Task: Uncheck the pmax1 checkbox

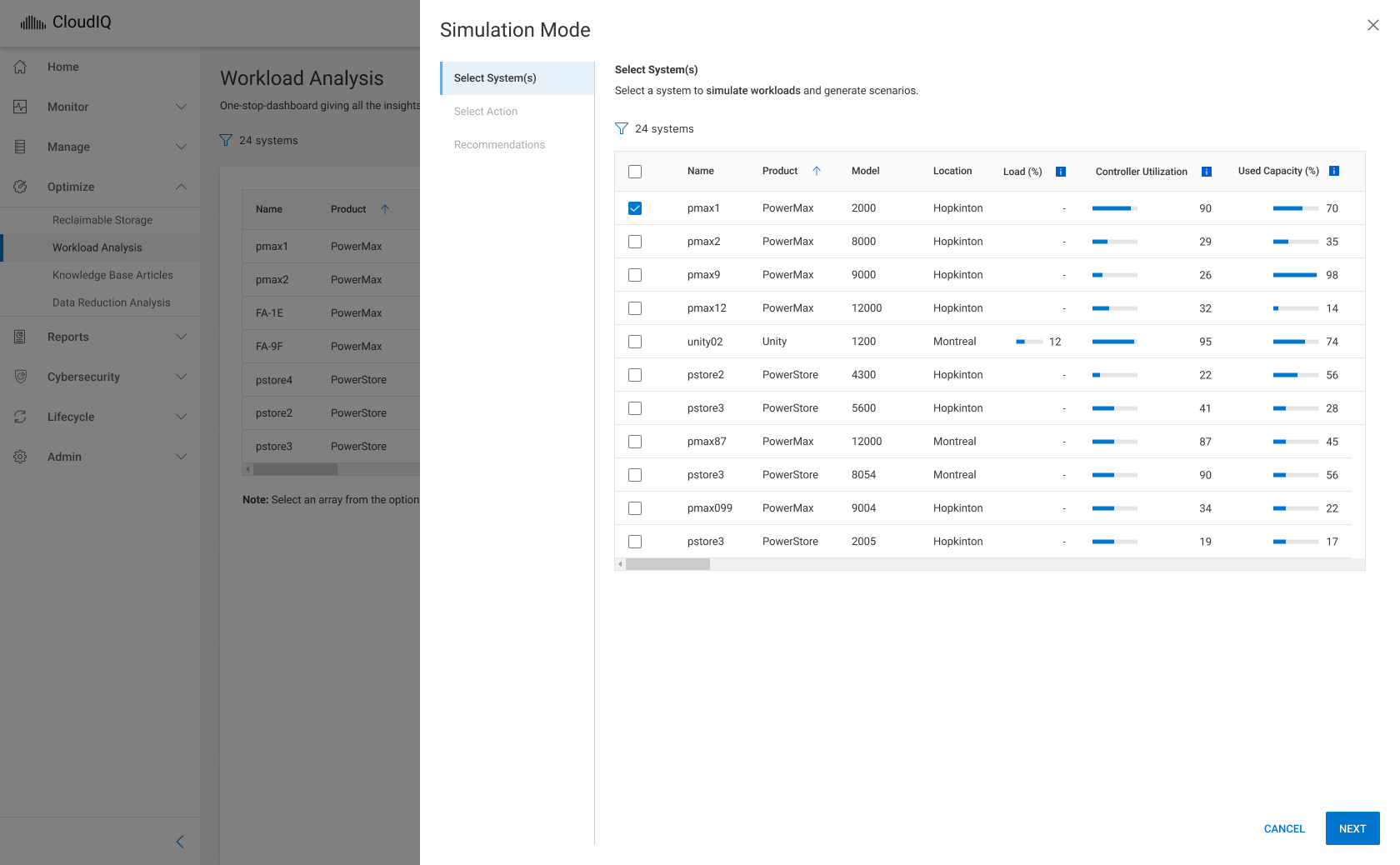Action: click(635, 208)
